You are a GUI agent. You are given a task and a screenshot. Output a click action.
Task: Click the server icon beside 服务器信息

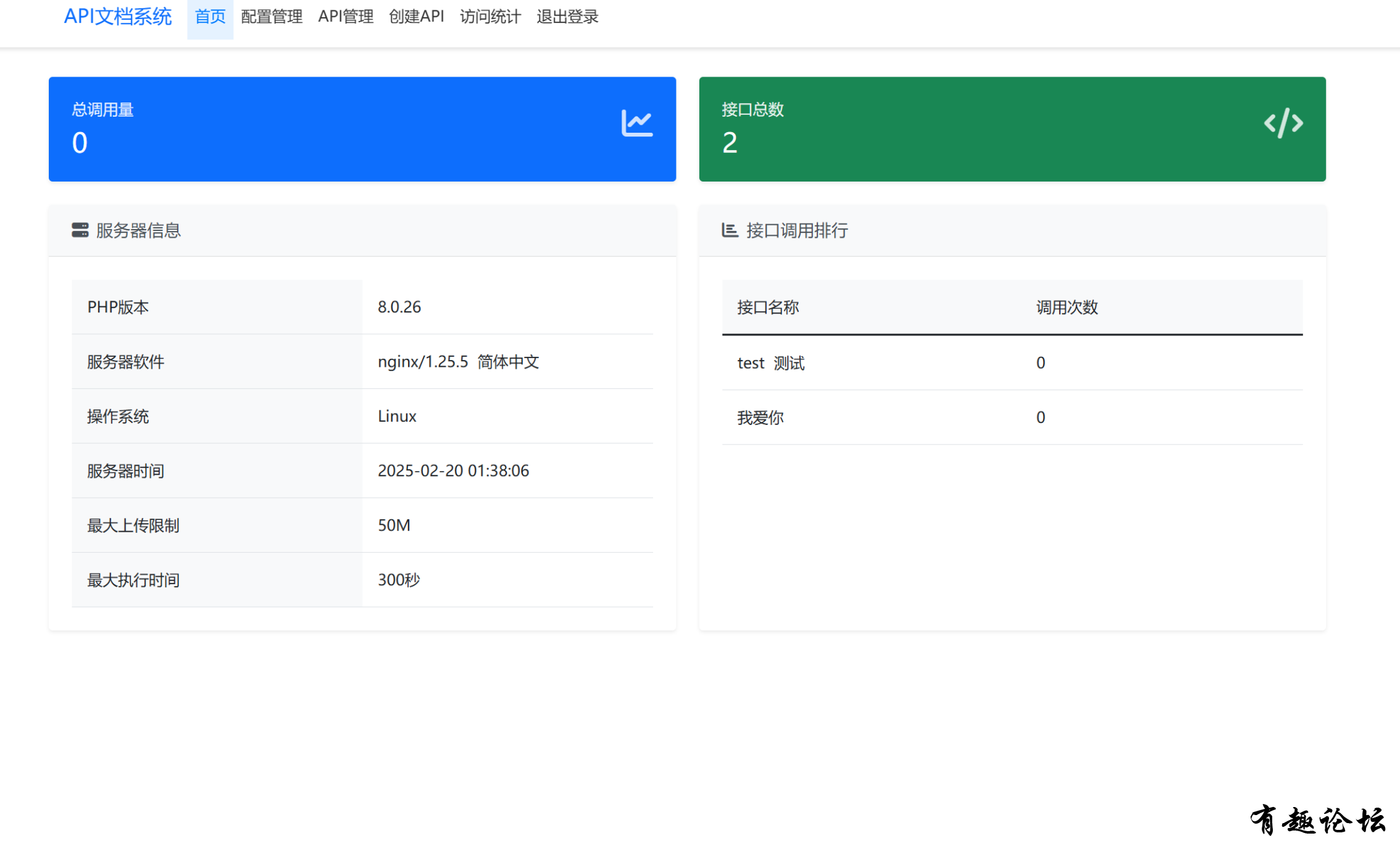(x=80, y=230)
